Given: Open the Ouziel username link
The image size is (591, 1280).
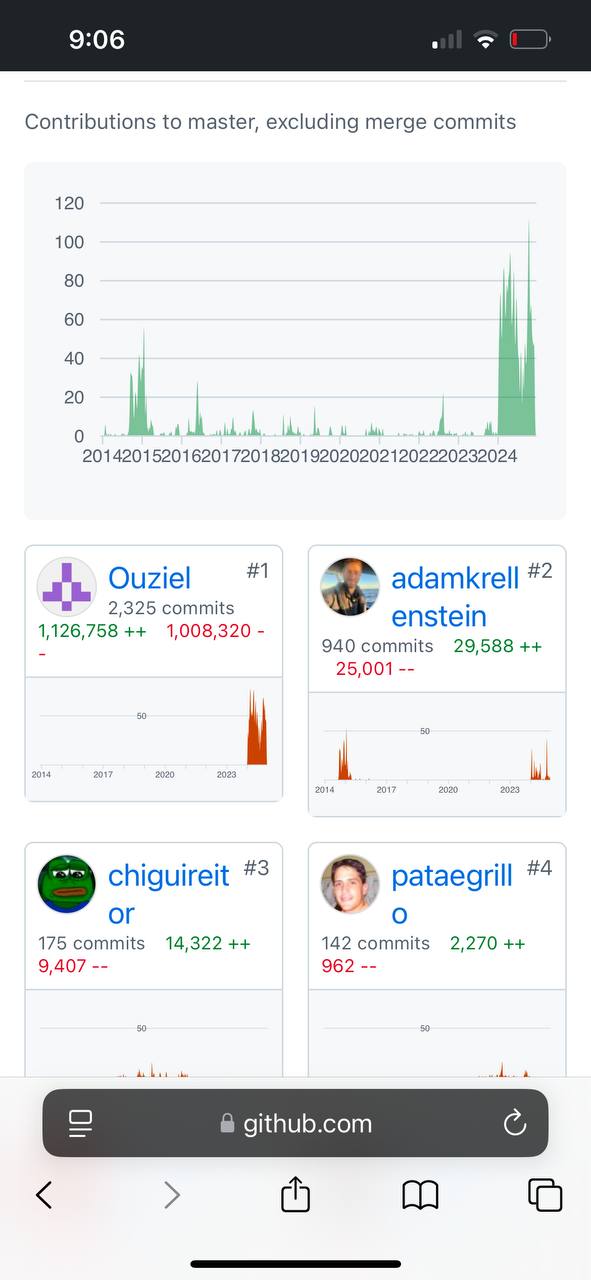Looking at the screenshot, I should pos(149,578).
